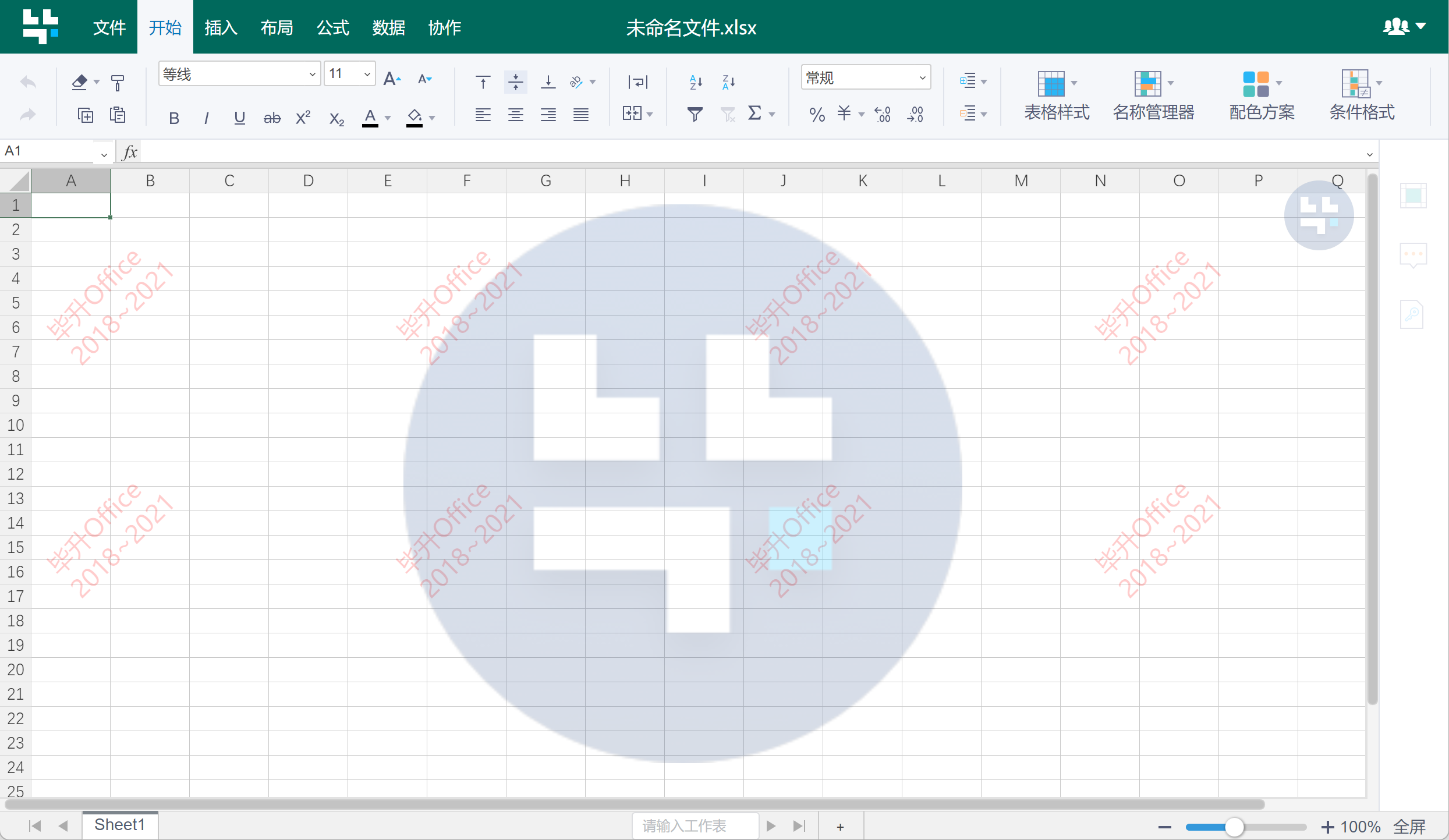The image size is (1449, 840).
Task: Toggle wrap text in cell
Action: [x=637, y=82]
